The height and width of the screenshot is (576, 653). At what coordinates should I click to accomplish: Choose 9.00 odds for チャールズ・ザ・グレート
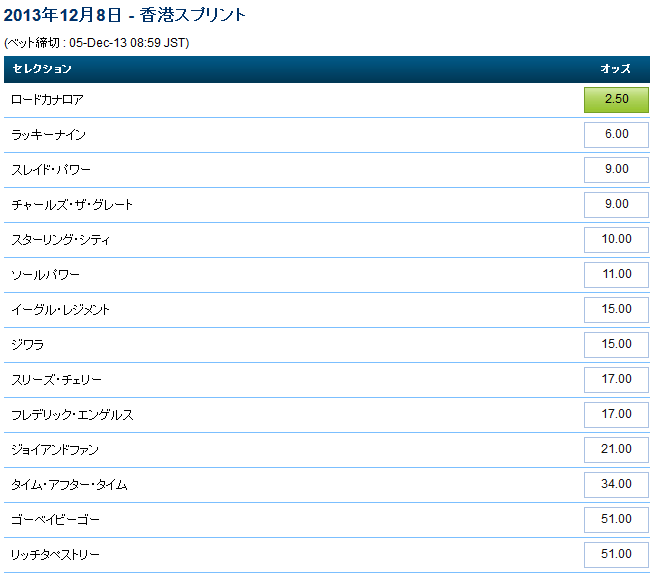[616, 204]
